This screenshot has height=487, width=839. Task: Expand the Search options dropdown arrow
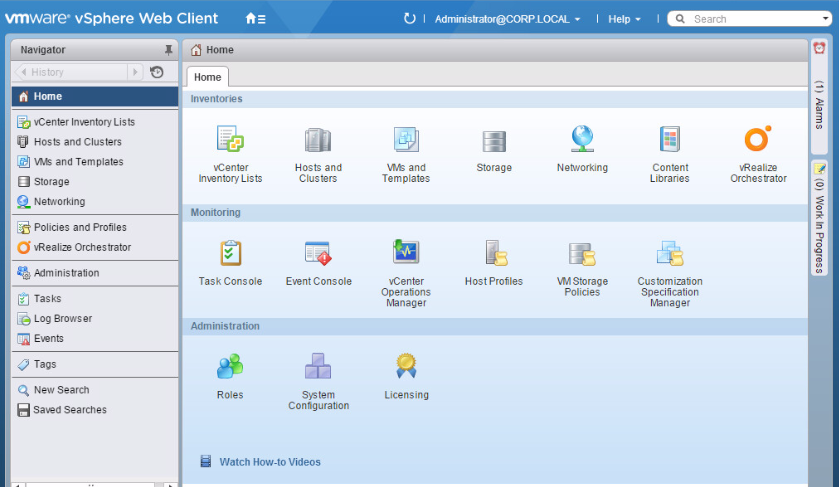[826, 19]
